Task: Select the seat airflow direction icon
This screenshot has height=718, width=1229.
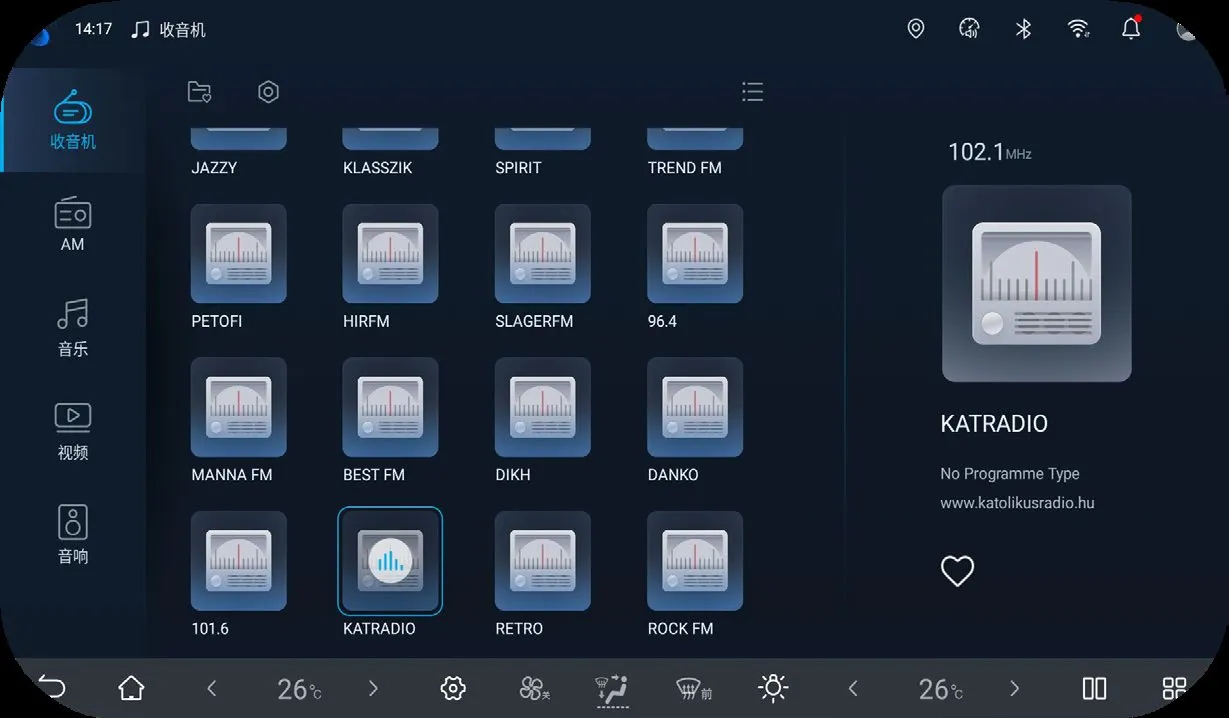Action: [x=613, y=689]
